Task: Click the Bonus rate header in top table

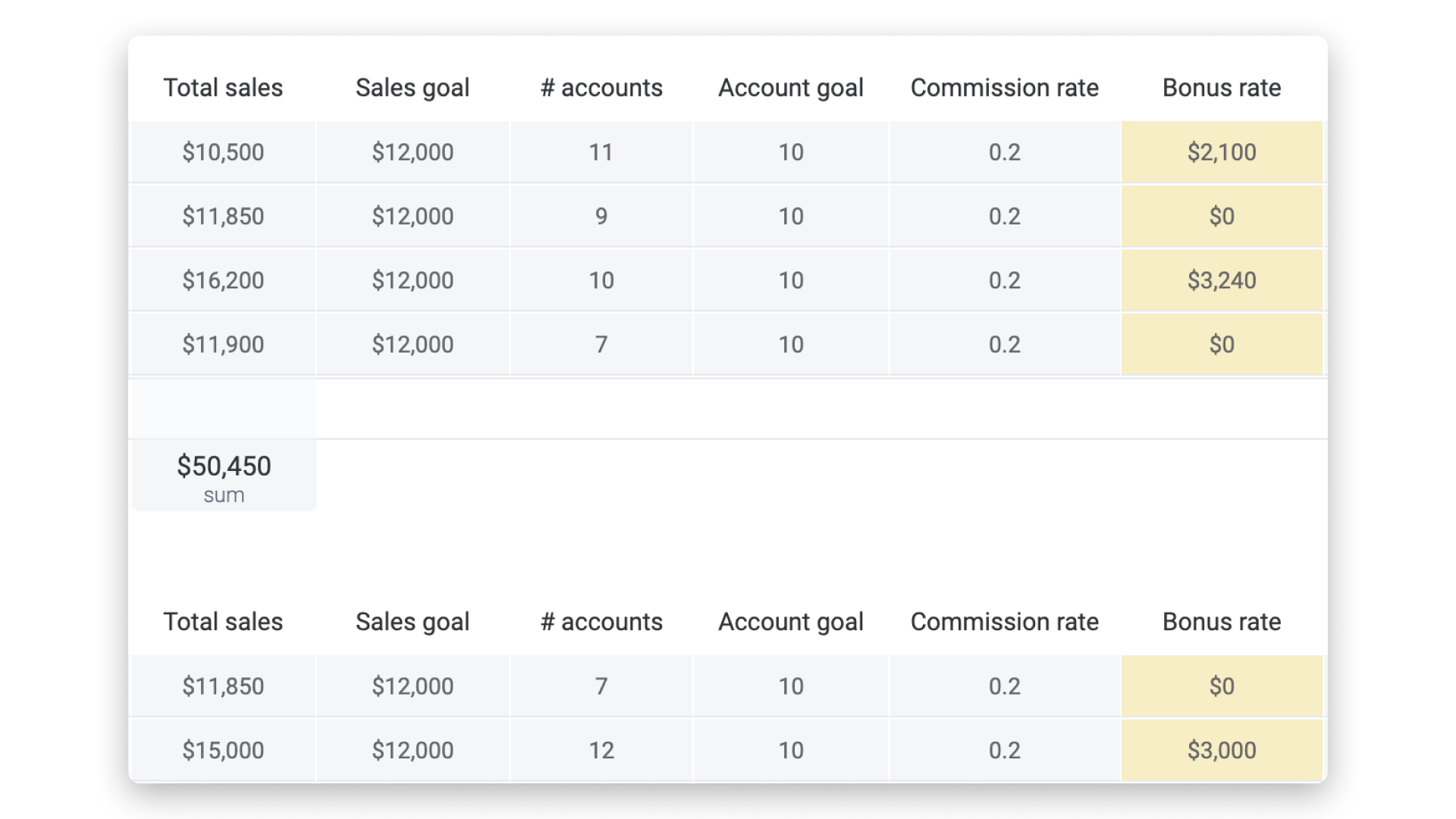Action: click(x=1222, y=88)
